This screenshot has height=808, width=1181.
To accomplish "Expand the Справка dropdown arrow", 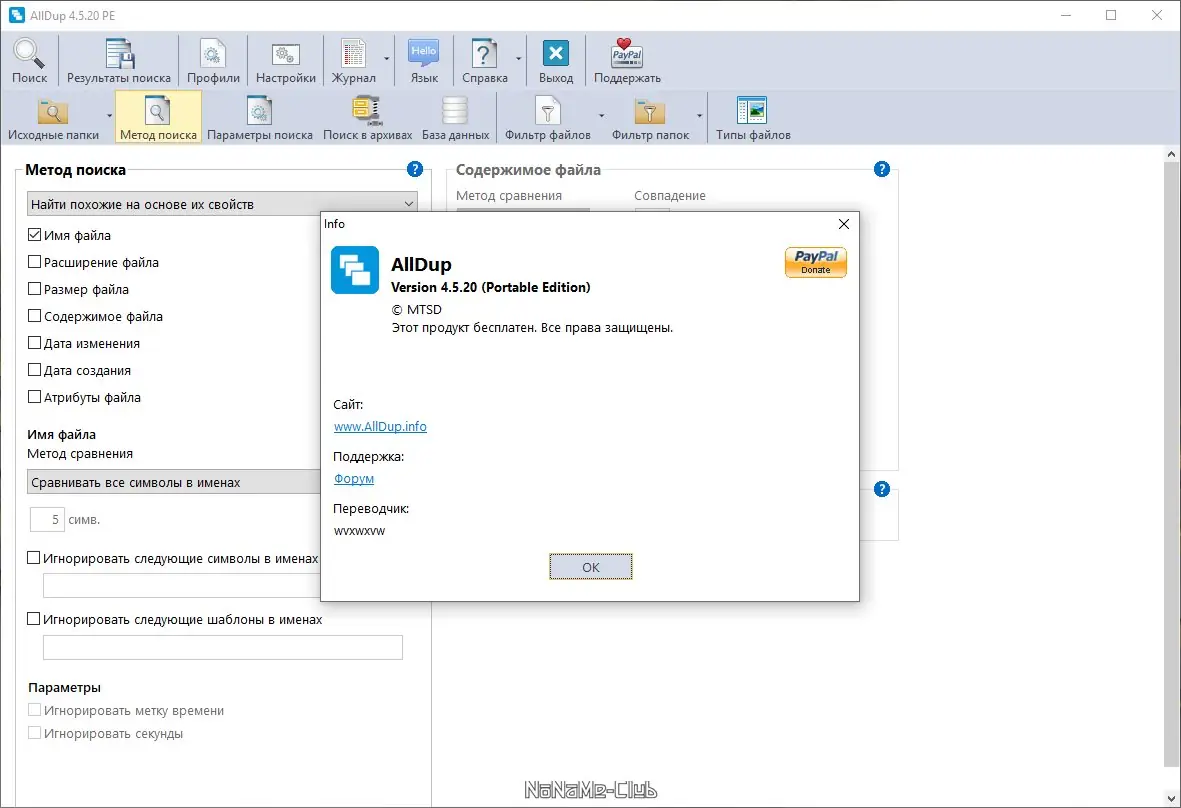I will coord(518,59).
